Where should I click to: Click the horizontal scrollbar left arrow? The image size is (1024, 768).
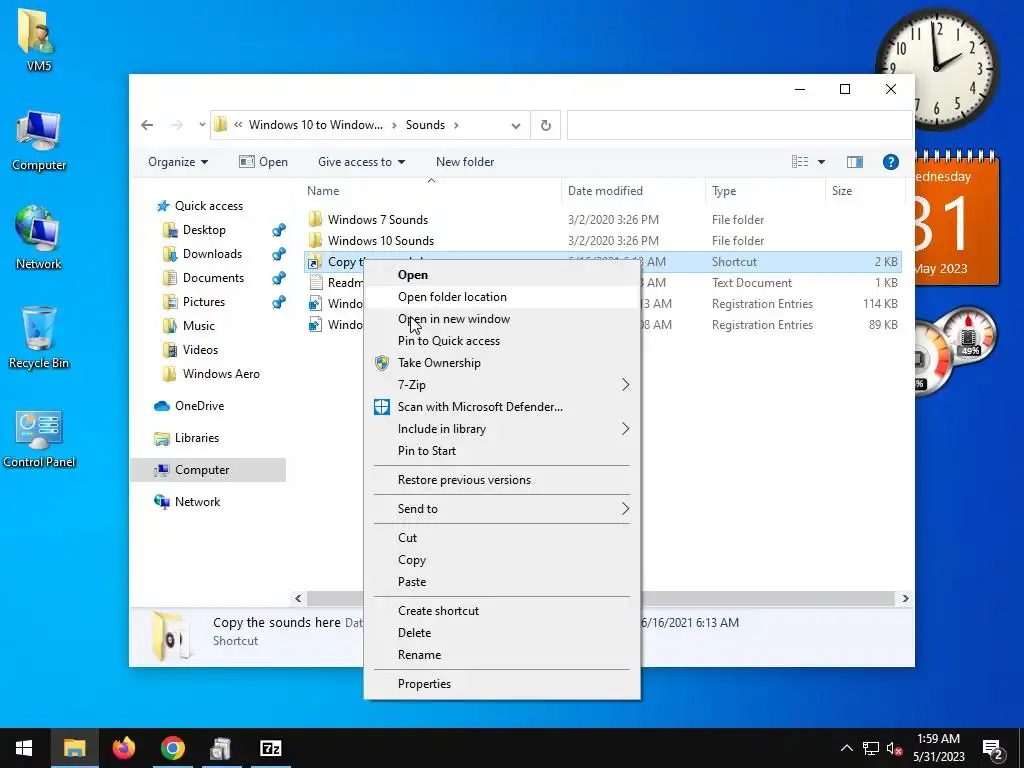298,598
